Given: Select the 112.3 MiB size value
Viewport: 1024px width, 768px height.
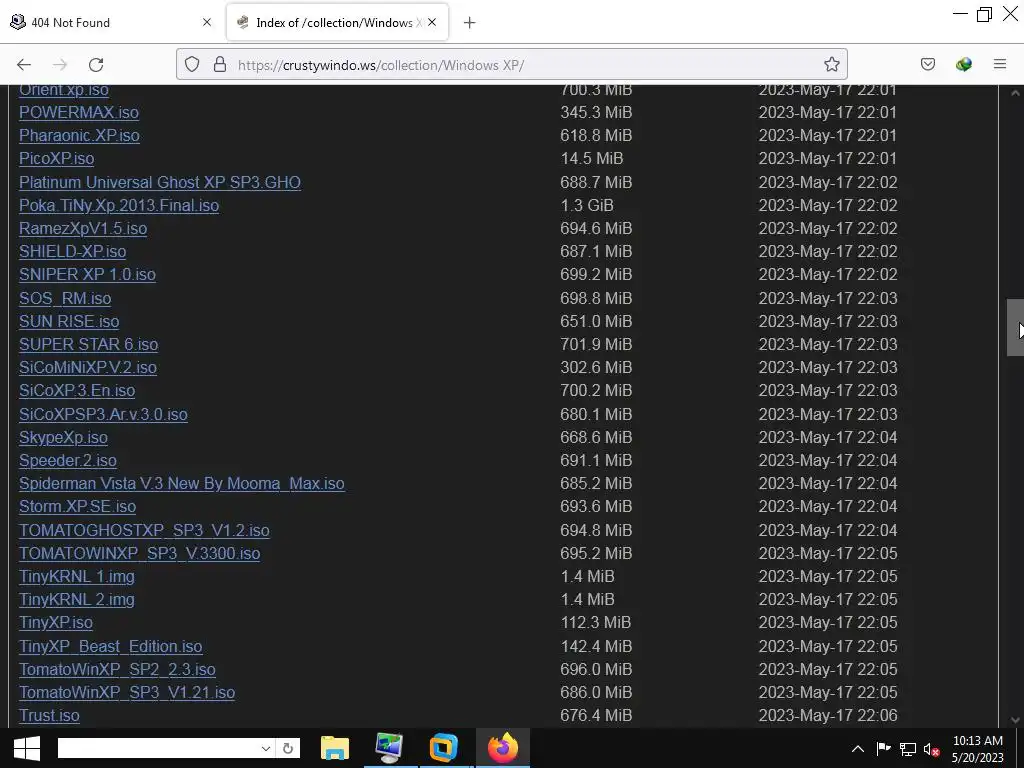Looking at the screenshot, I should click(596, 622).
